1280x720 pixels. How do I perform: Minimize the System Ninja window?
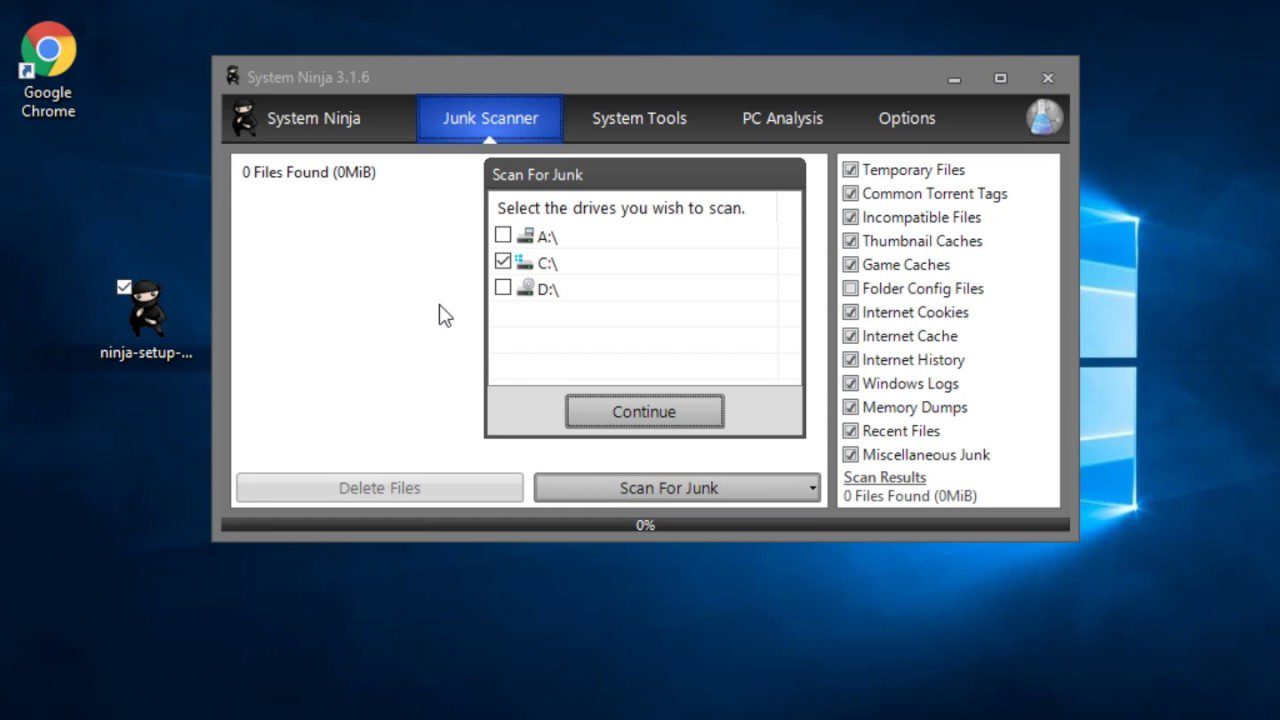pyautogui.click(x=954, y=78)
